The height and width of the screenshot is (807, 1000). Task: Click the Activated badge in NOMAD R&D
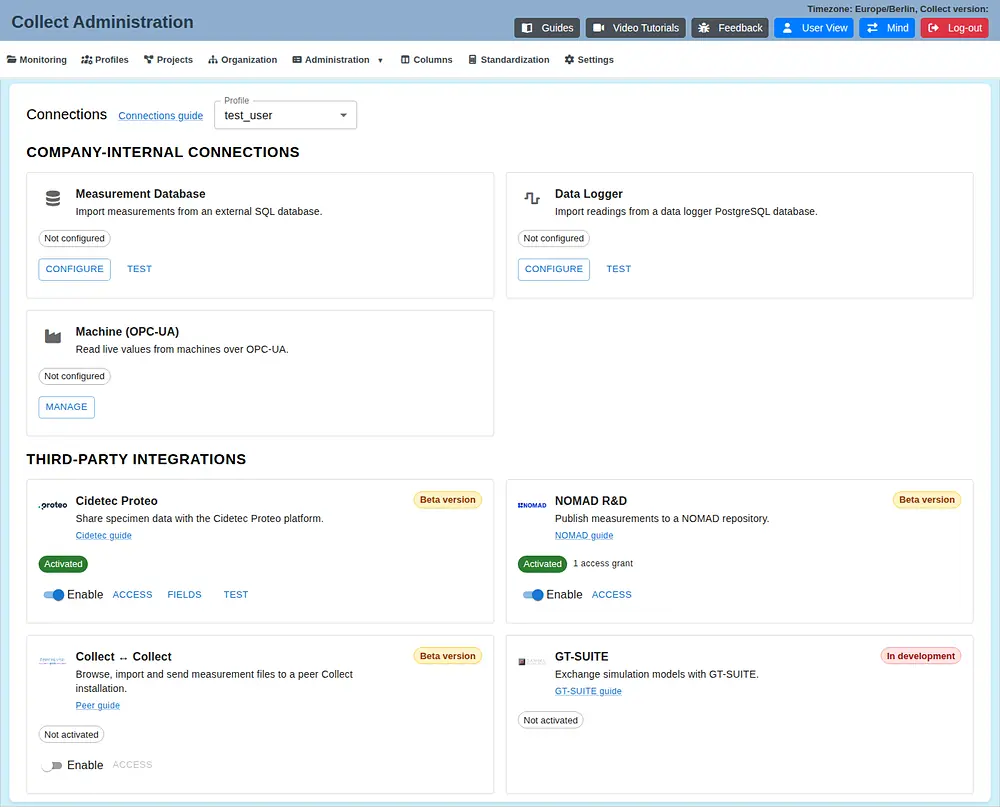click(x=542, y=564)
